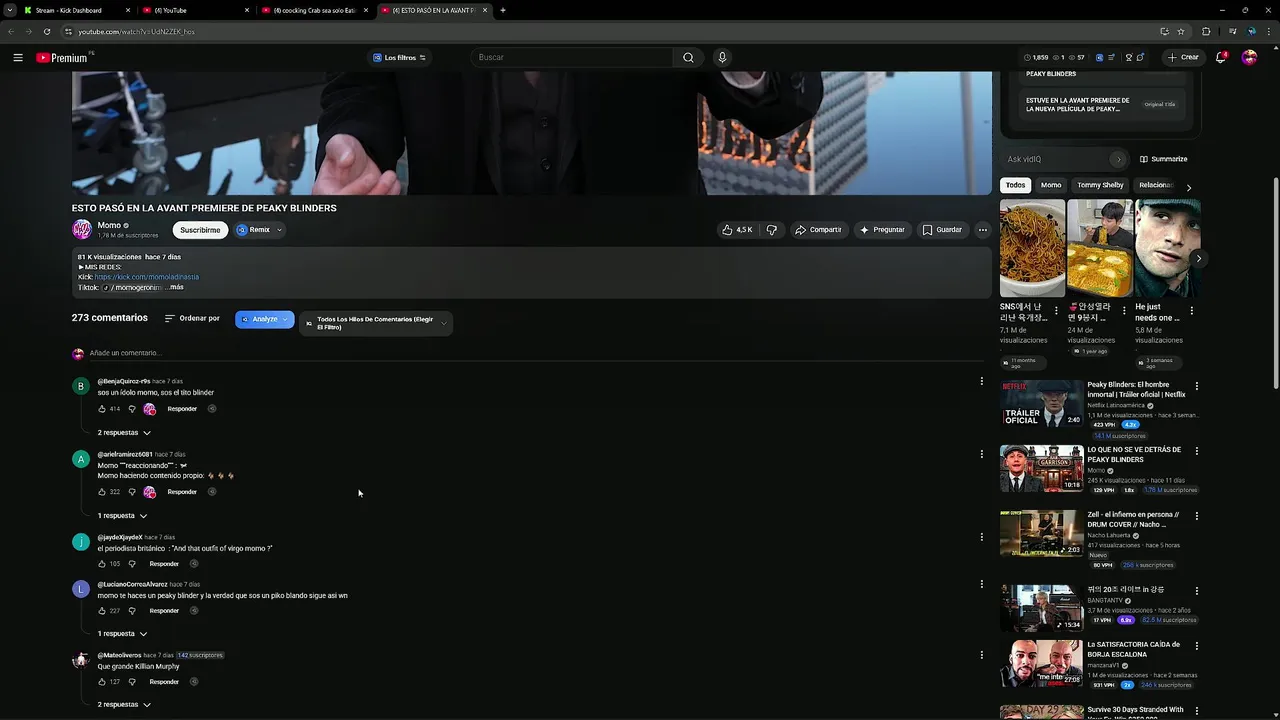Expand 2 respuestas under BenjaQuiroz-r9s comment
This screenshot has height=720, width=1280.
[x=124, y=433]
